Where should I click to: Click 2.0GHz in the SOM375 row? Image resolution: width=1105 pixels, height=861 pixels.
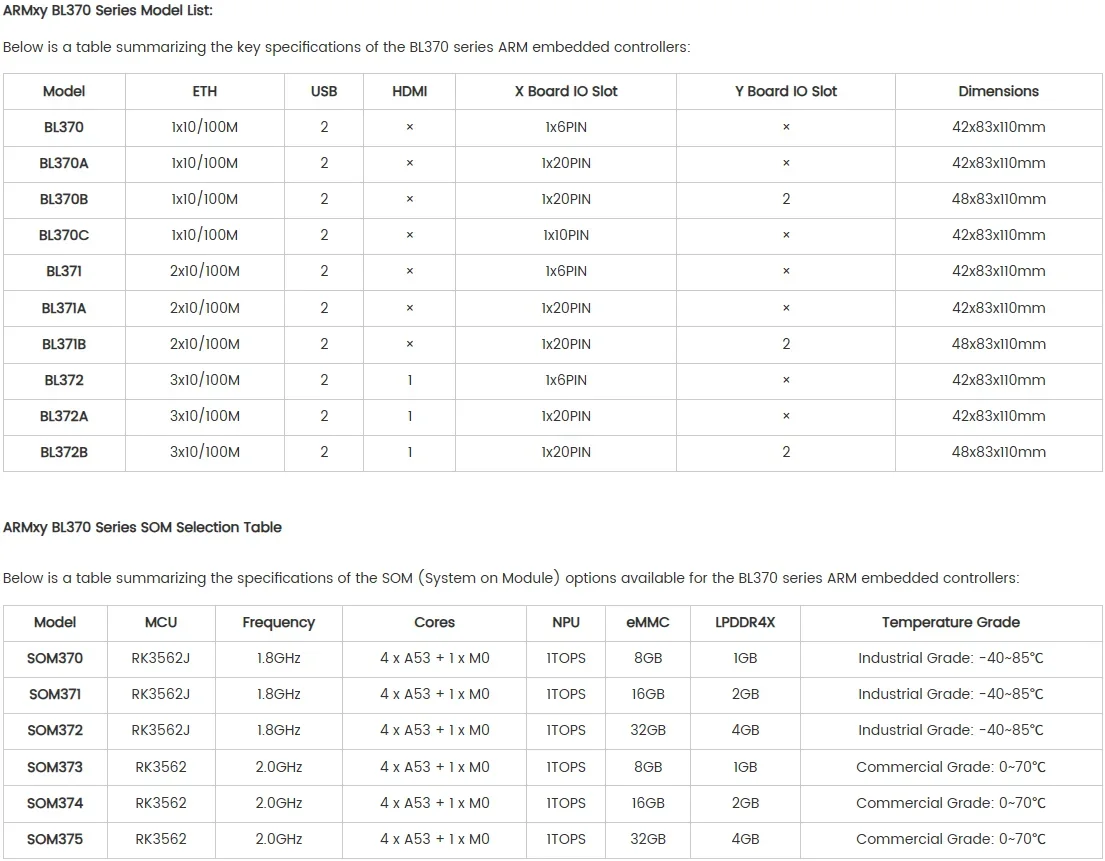coord(278,838)
